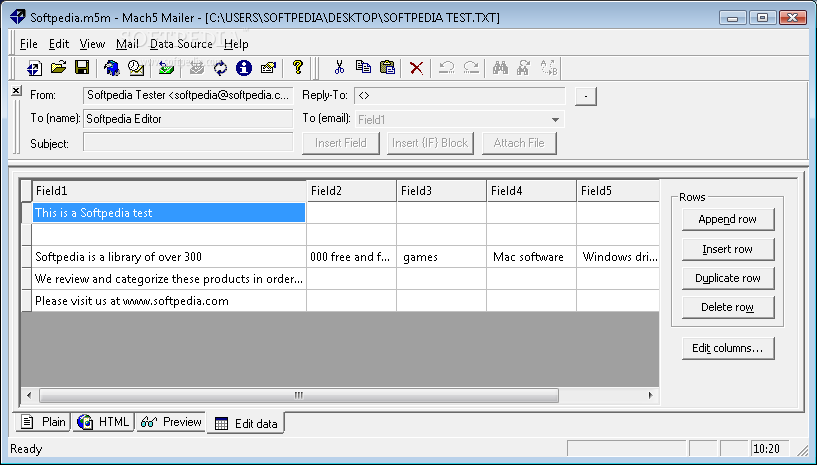Screen dimensions: 817x465
Task: Click the To (name) Softpedia Editor field
Action: pyautogui.click(x=188, y=119)
